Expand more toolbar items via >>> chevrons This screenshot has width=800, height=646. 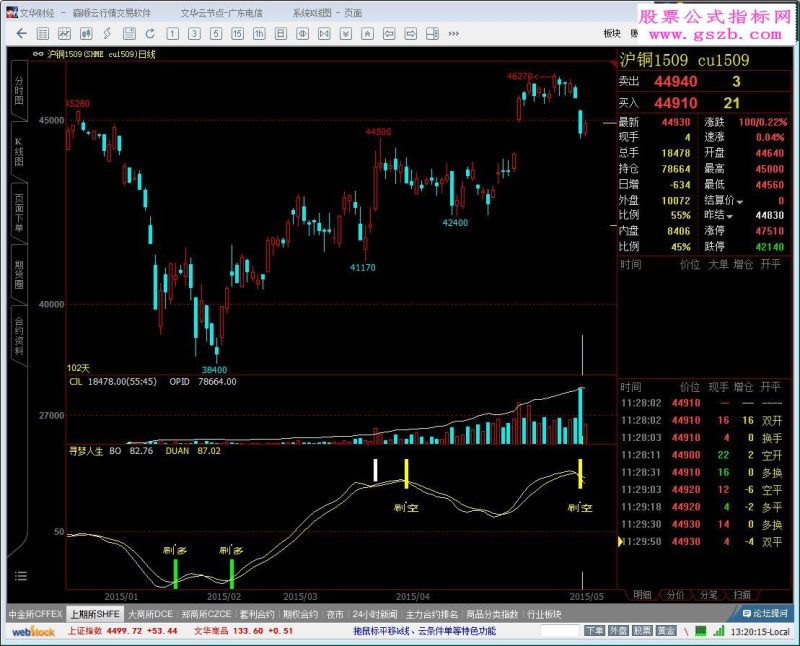coord(454,34)
